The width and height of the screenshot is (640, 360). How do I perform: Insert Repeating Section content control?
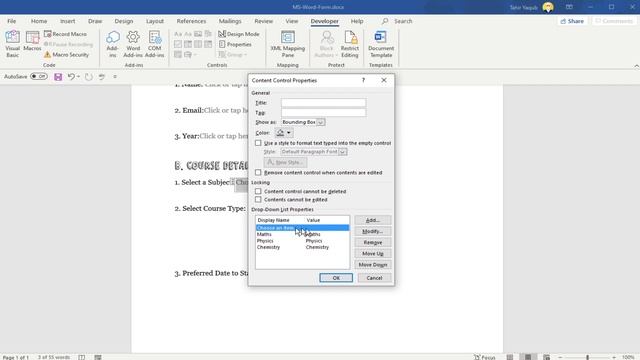coord(178,54)
